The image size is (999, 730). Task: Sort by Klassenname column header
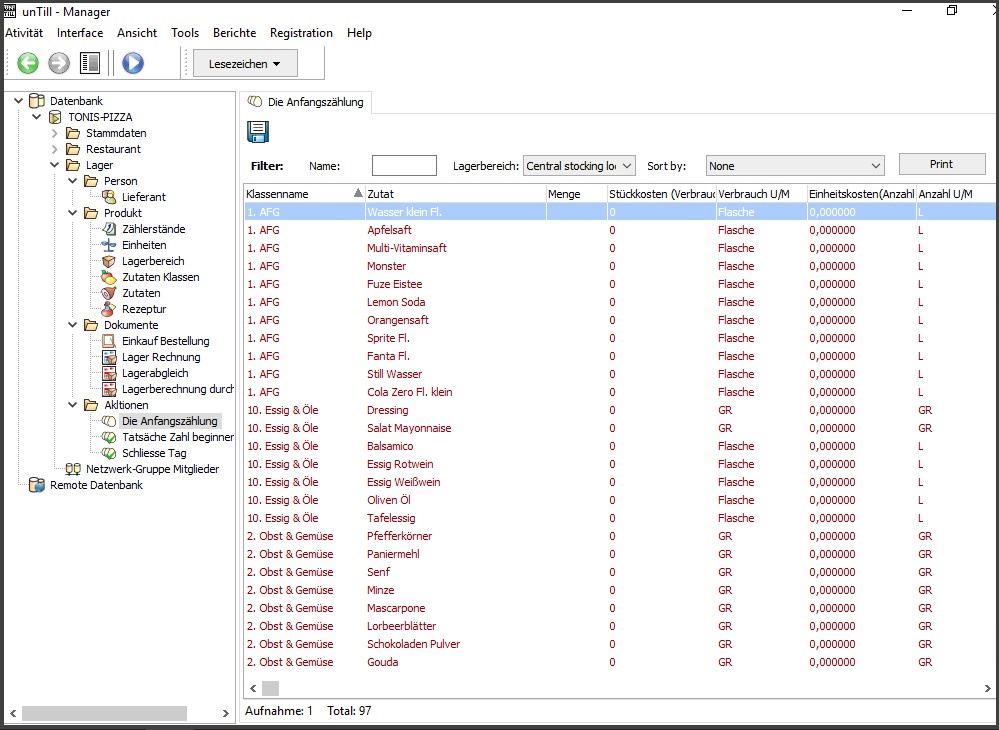tap(304, 194)
